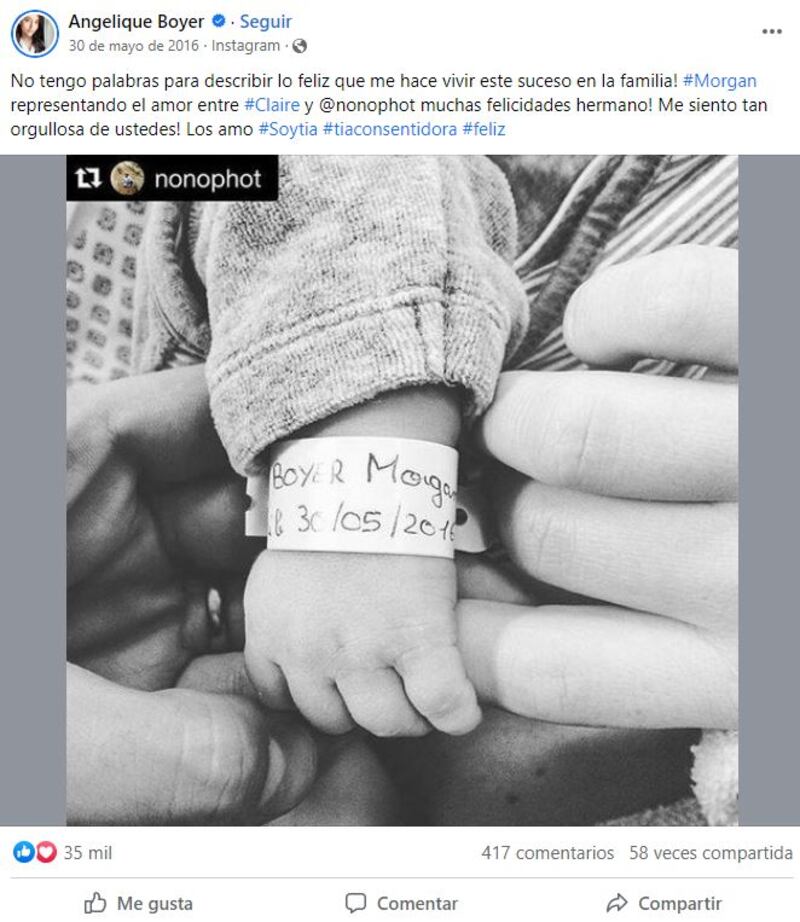800x922 pixels.
Task: Click Angelique Boyer's profile picture
Action: click(x=35, y=33)
